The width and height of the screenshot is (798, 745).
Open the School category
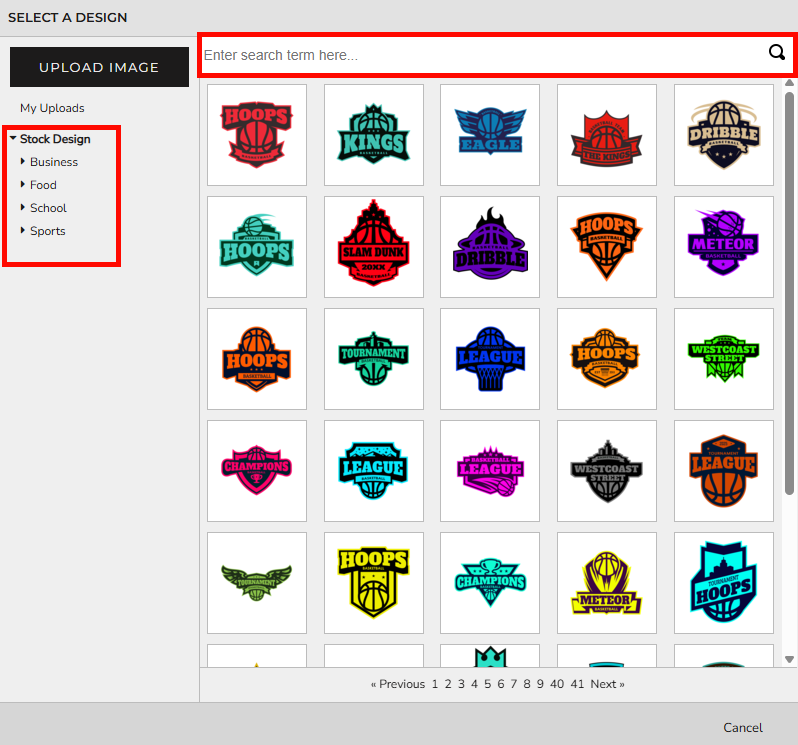tap(48, 208)
